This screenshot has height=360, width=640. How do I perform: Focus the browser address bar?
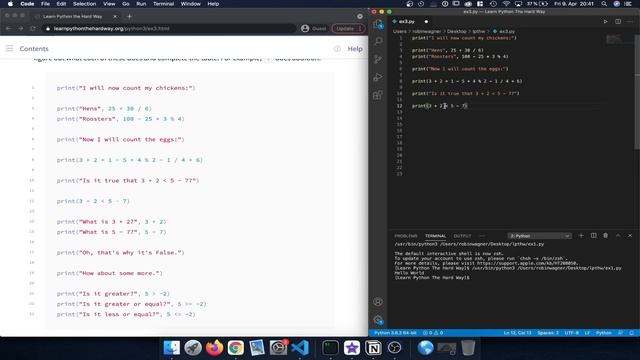(x=169, y=29)
